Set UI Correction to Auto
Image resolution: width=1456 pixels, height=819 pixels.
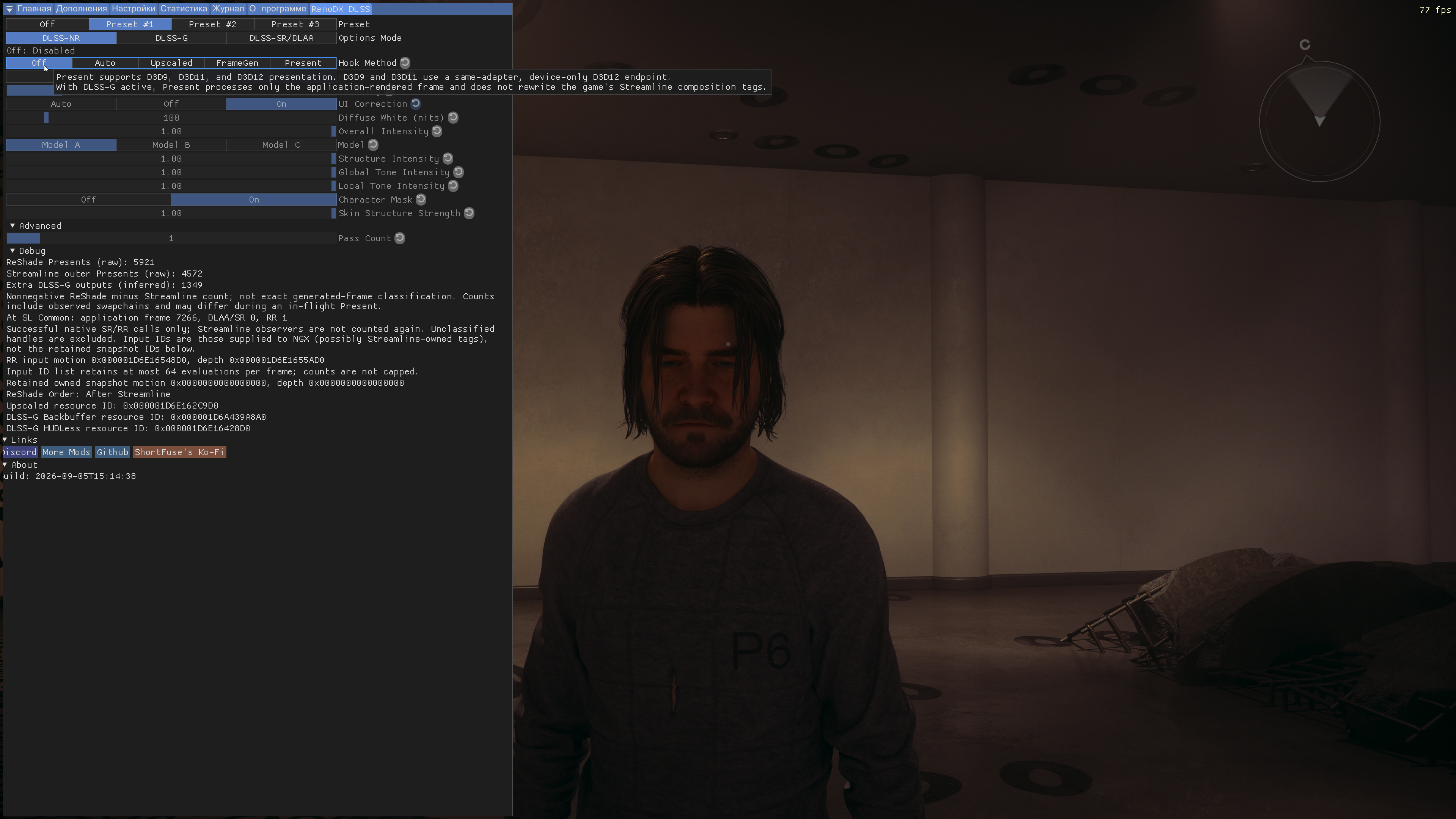(61, 104)
